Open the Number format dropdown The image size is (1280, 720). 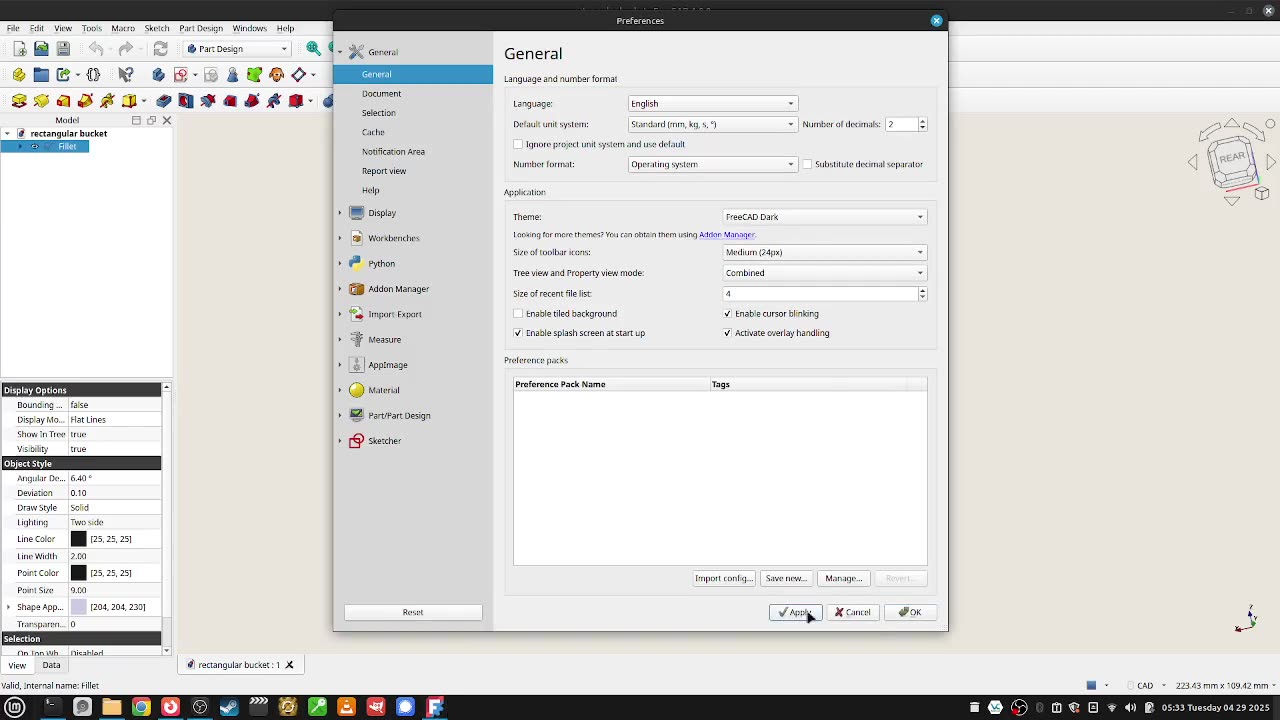712,165
